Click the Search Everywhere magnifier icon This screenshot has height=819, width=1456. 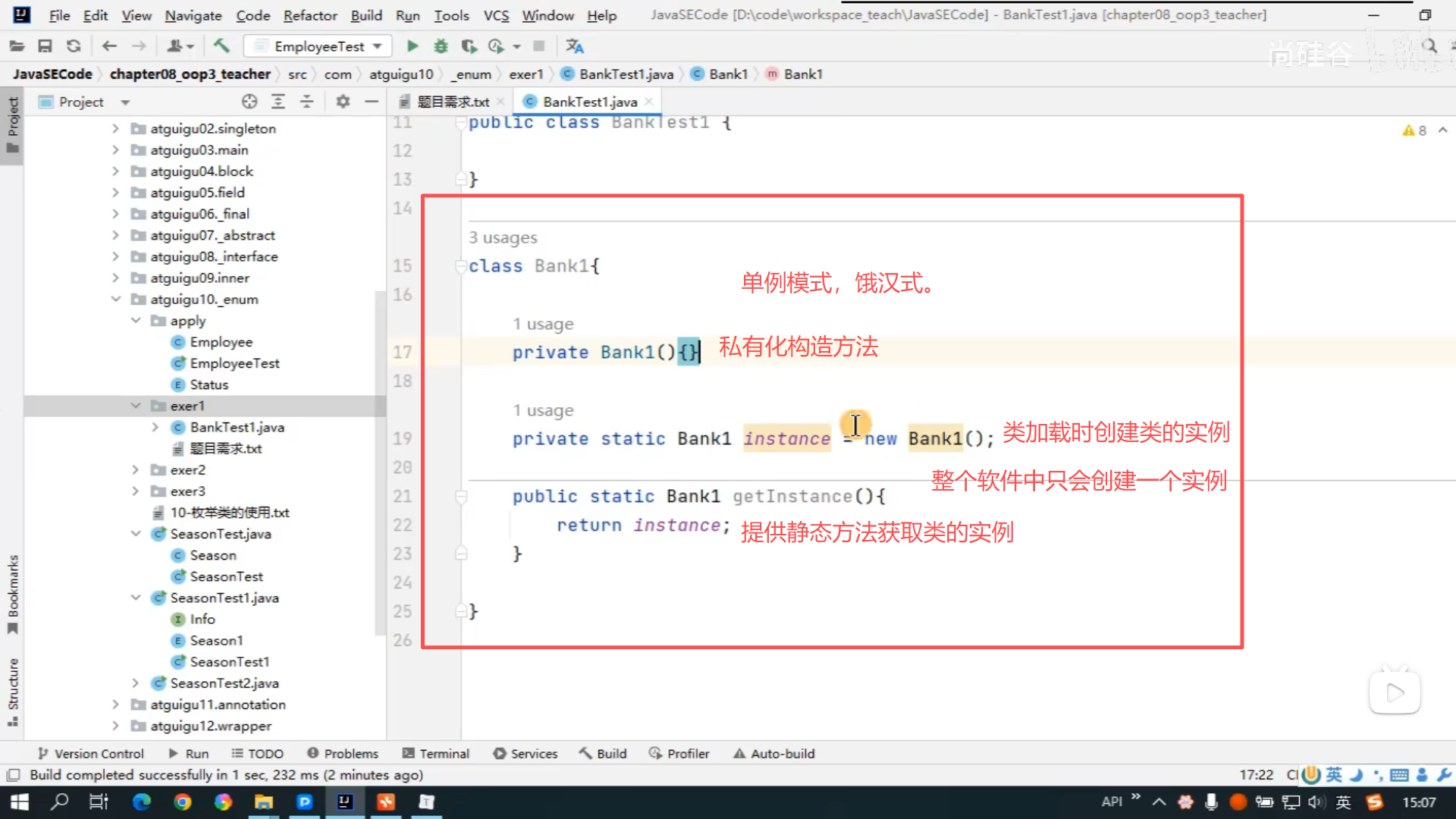pos(1429,46)
